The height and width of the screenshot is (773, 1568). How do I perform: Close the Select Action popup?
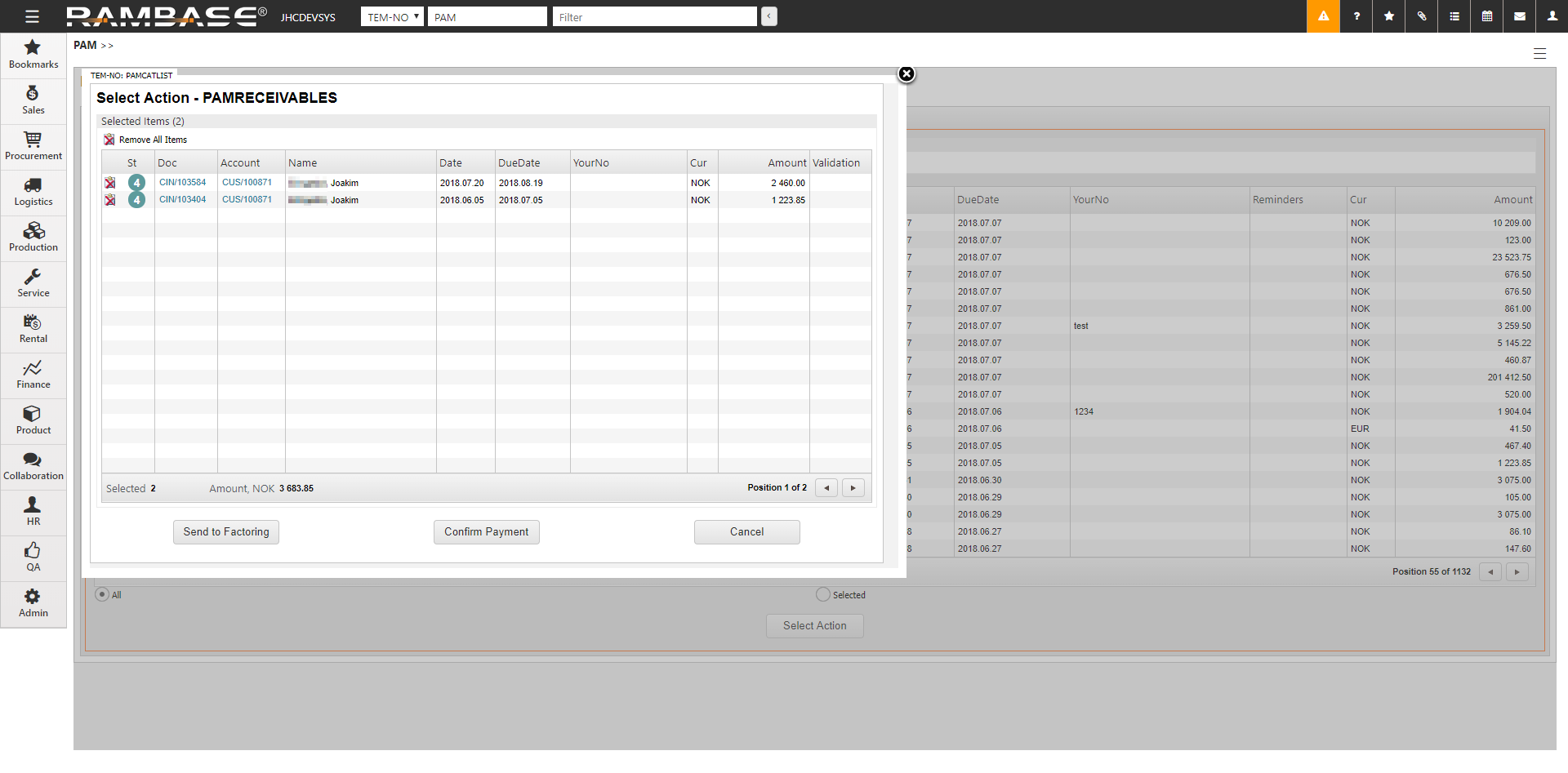tap(906, 74)
